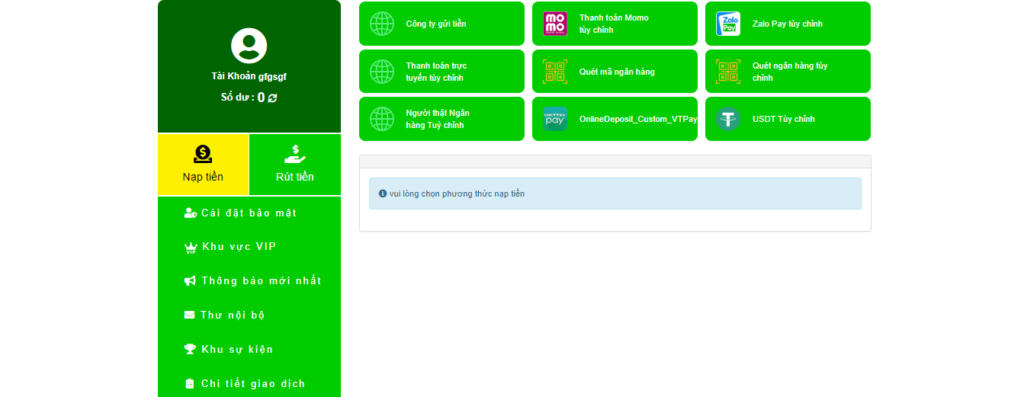
Task: Click the QR icon for Quét mã ngân hàng
Action: click(555, 71)
